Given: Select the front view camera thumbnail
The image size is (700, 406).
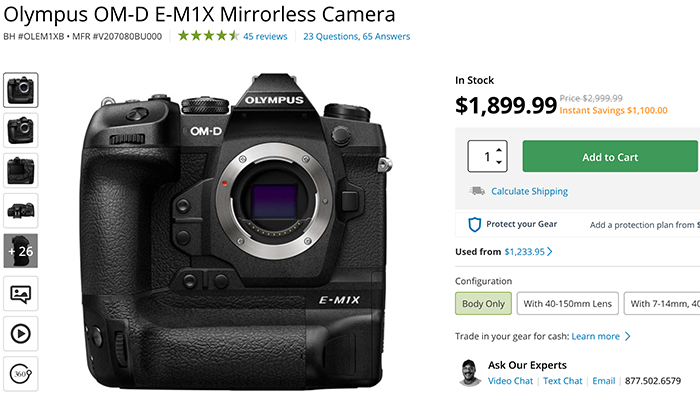Looking at the screenshot, I should click(21, 89).
